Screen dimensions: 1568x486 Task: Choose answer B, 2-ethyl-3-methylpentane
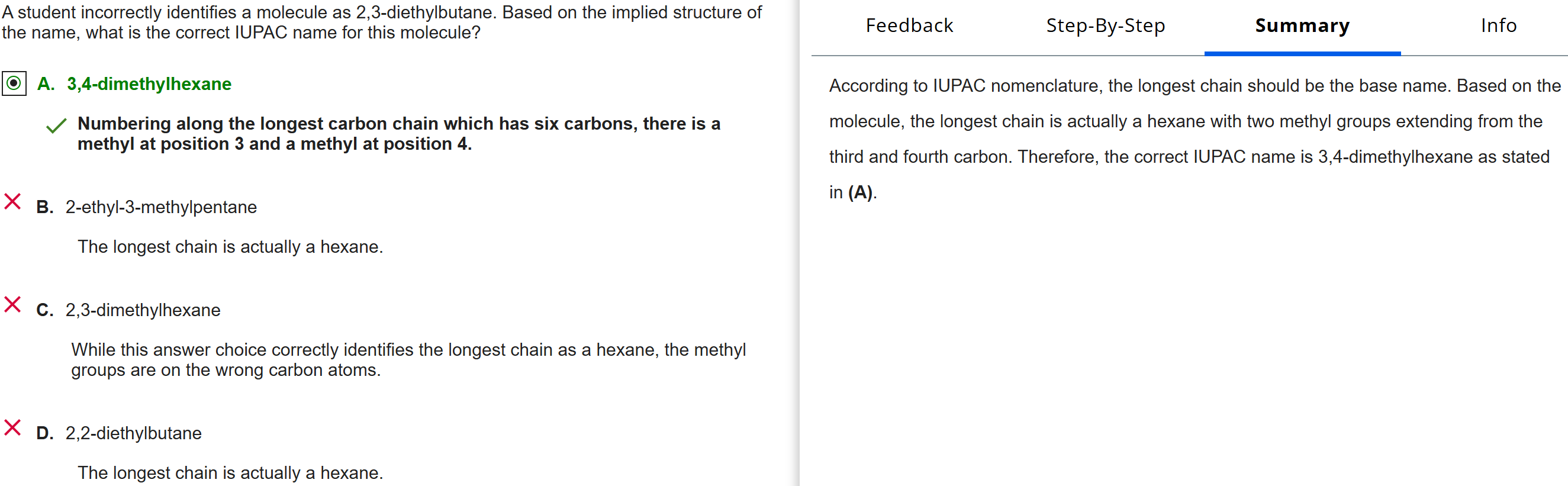coord(162,207)
